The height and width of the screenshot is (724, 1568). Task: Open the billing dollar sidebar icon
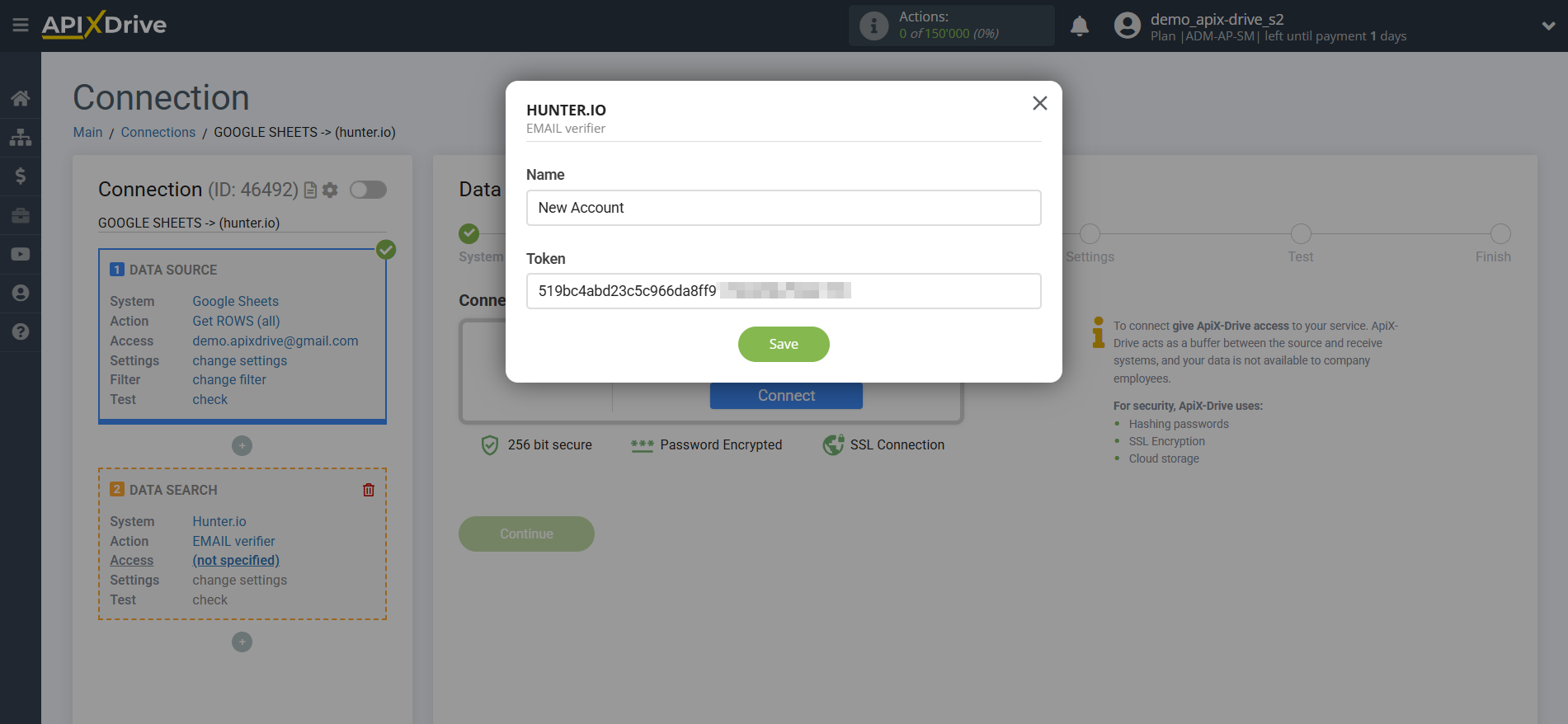coord(21,176)
